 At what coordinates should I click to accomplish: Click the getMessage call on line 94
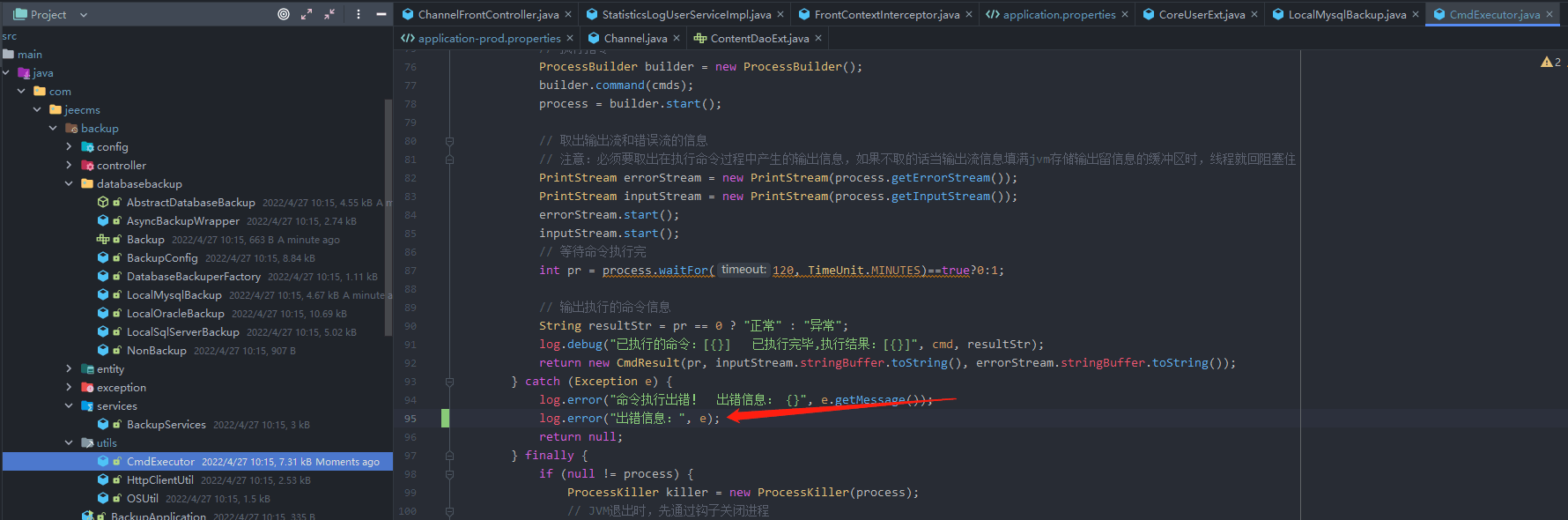pos(869,399)
